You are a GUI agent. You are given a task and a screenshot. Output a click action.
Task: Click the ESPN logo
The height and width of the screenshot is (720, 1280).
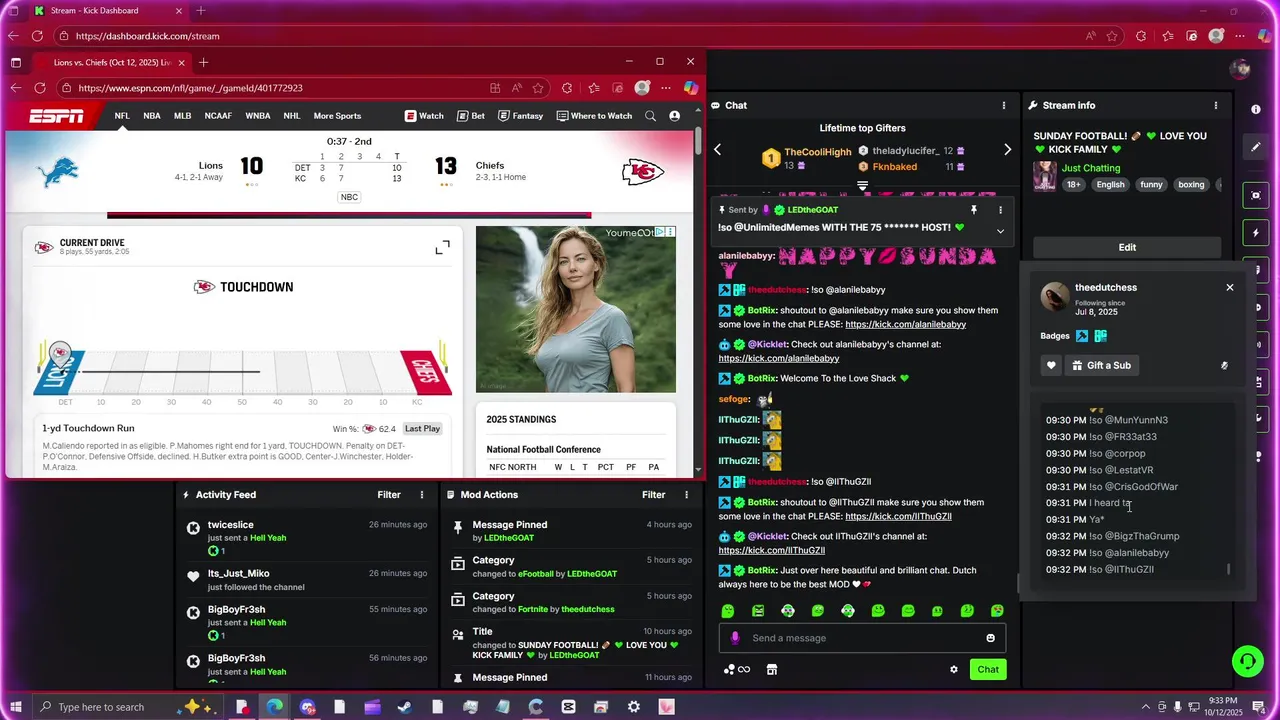pyautogui.click(x=56, y=116)
